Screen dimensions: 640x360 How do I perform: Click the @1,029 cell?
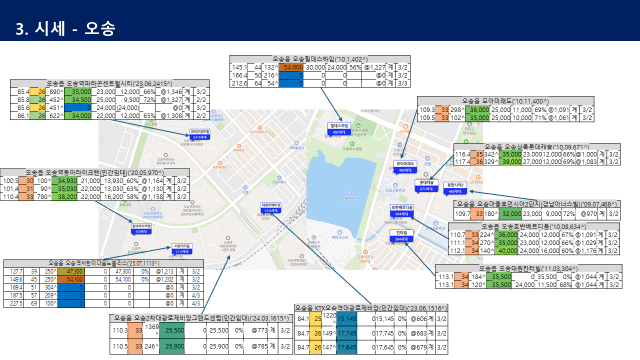coord(584,242)
